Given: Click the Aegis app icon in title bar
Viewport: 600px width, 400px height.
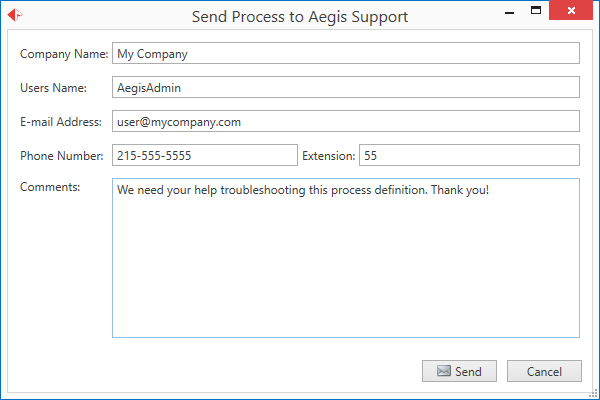Looking at the screenshot, I should [x=16, y=16].
